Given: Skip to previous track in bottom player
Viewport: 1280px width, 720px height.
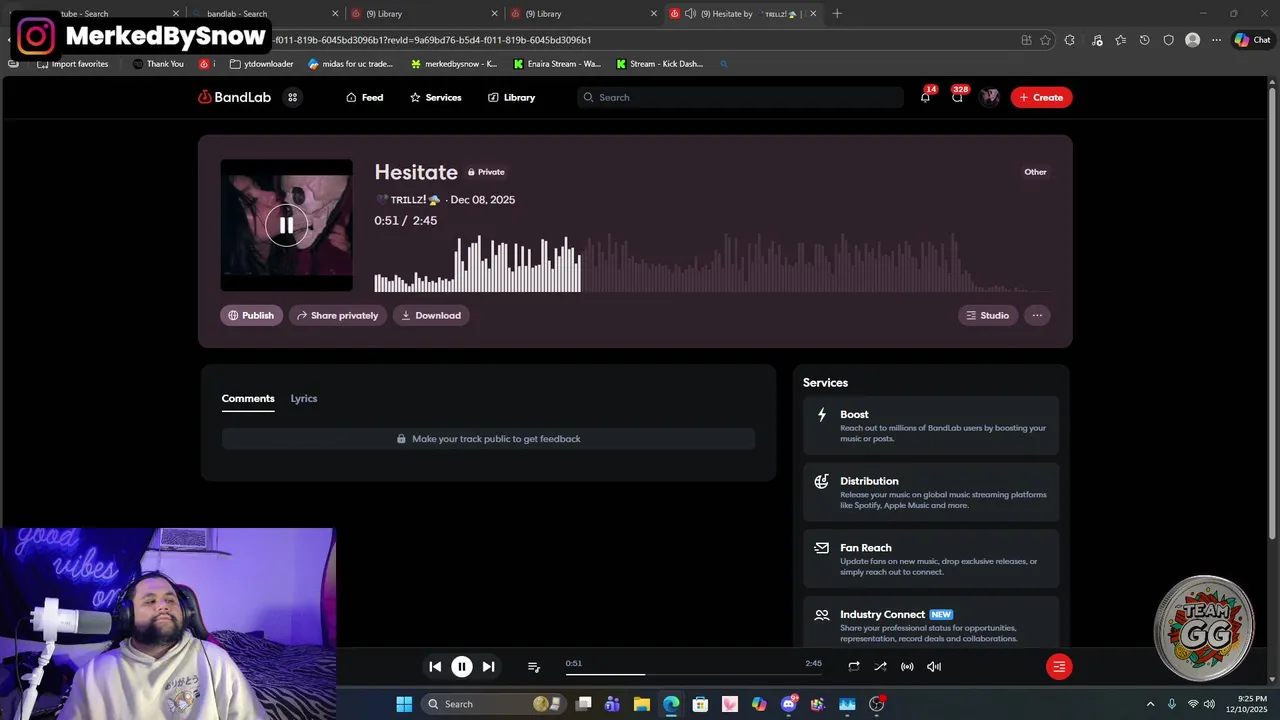Looking at the screenshot, I should 435,666.
